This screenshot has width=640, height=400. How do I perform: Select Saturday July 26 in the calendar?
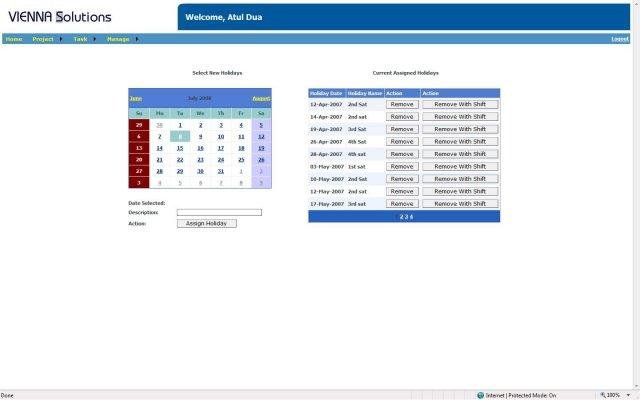pyautogui.click(x=261, y=160)
